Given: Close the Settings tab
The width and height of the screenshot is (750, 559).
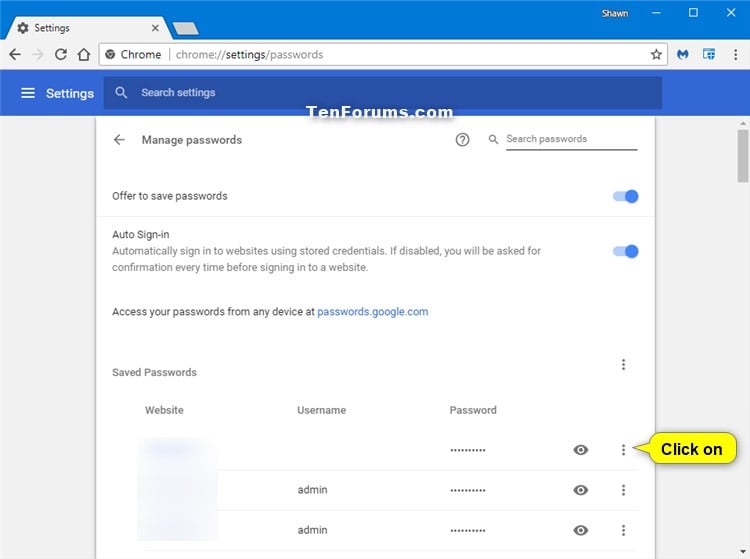Looking at the screenshot, I should [155, 28].
